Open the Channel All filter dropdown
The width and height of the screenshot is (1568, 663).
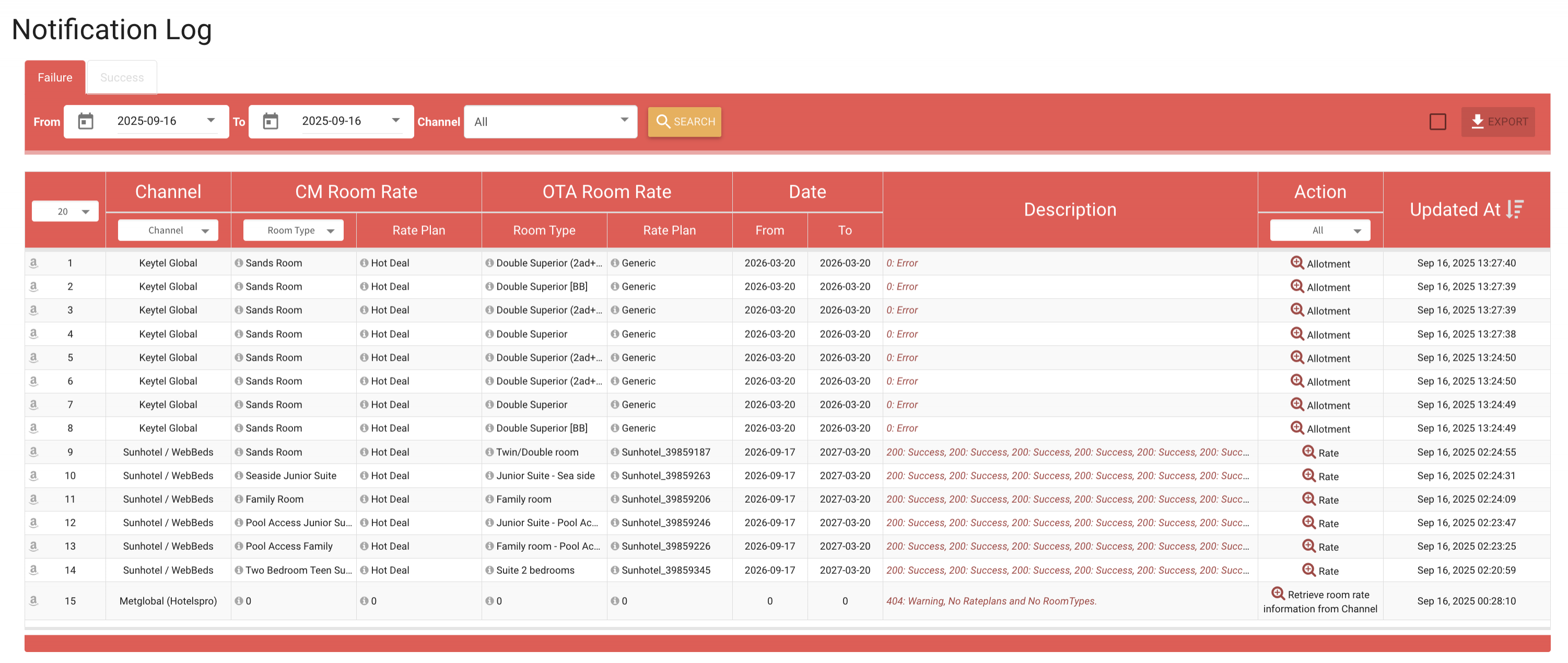550,122
